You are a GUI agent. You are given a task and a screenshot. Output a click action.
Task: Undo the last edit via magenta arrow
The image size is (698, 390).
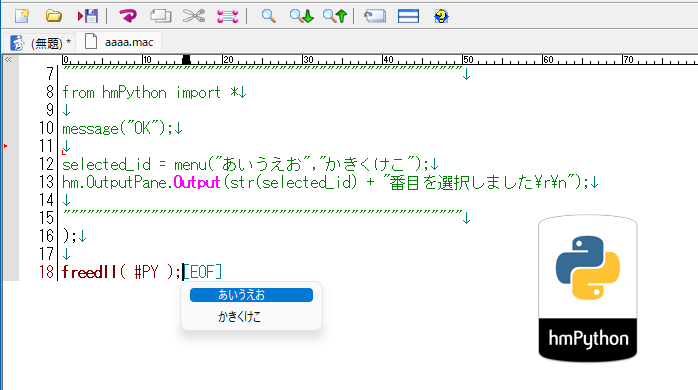click(128, 16)
